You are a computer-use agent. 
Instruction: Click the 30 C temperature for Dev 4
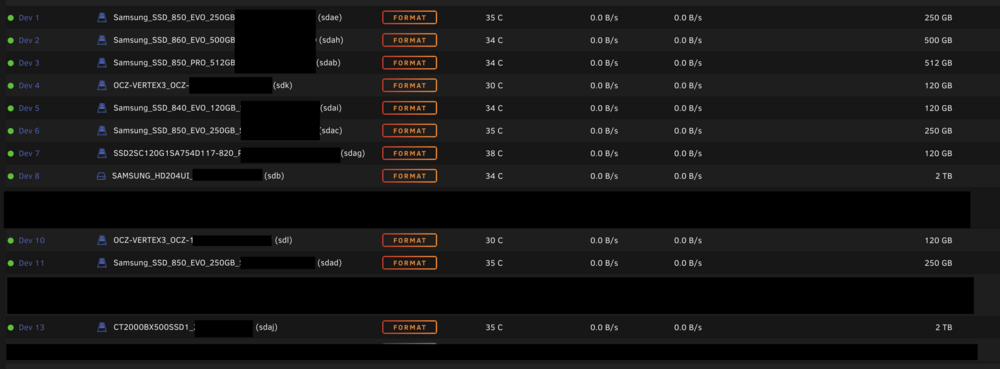pyautogui.click(x=494, y=85)
